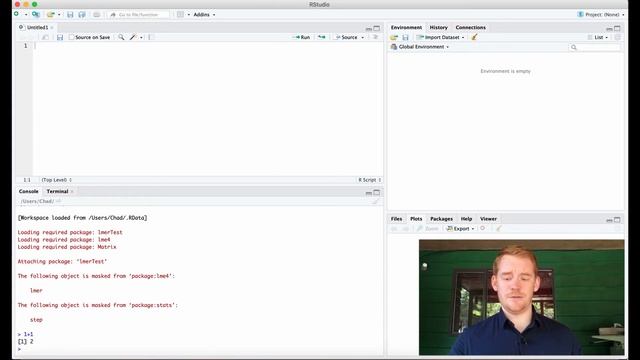Open the Code Tools dropdown arrow

point(142,38)
